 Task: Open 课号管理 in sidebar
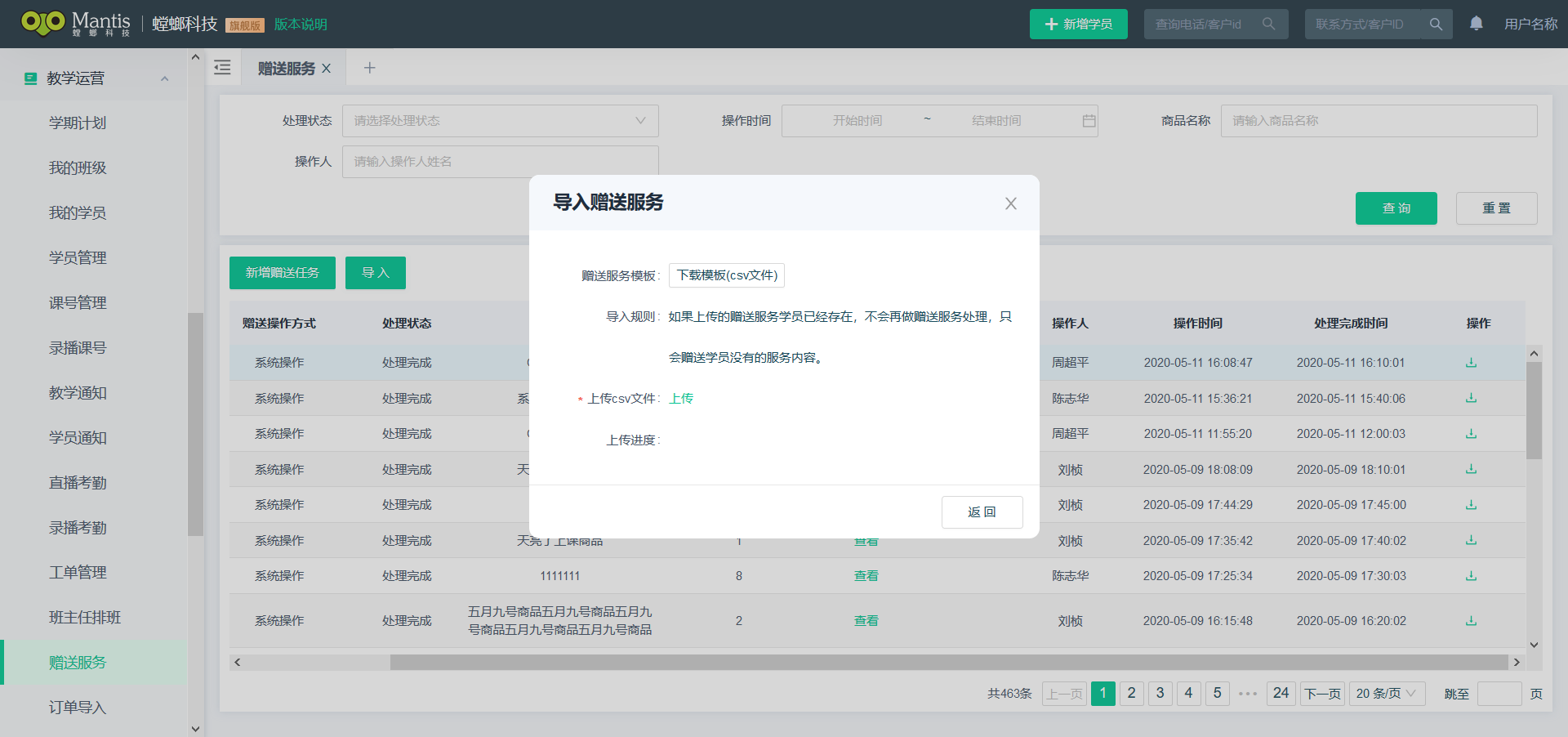pyautogui.click(x=78, y=302)
